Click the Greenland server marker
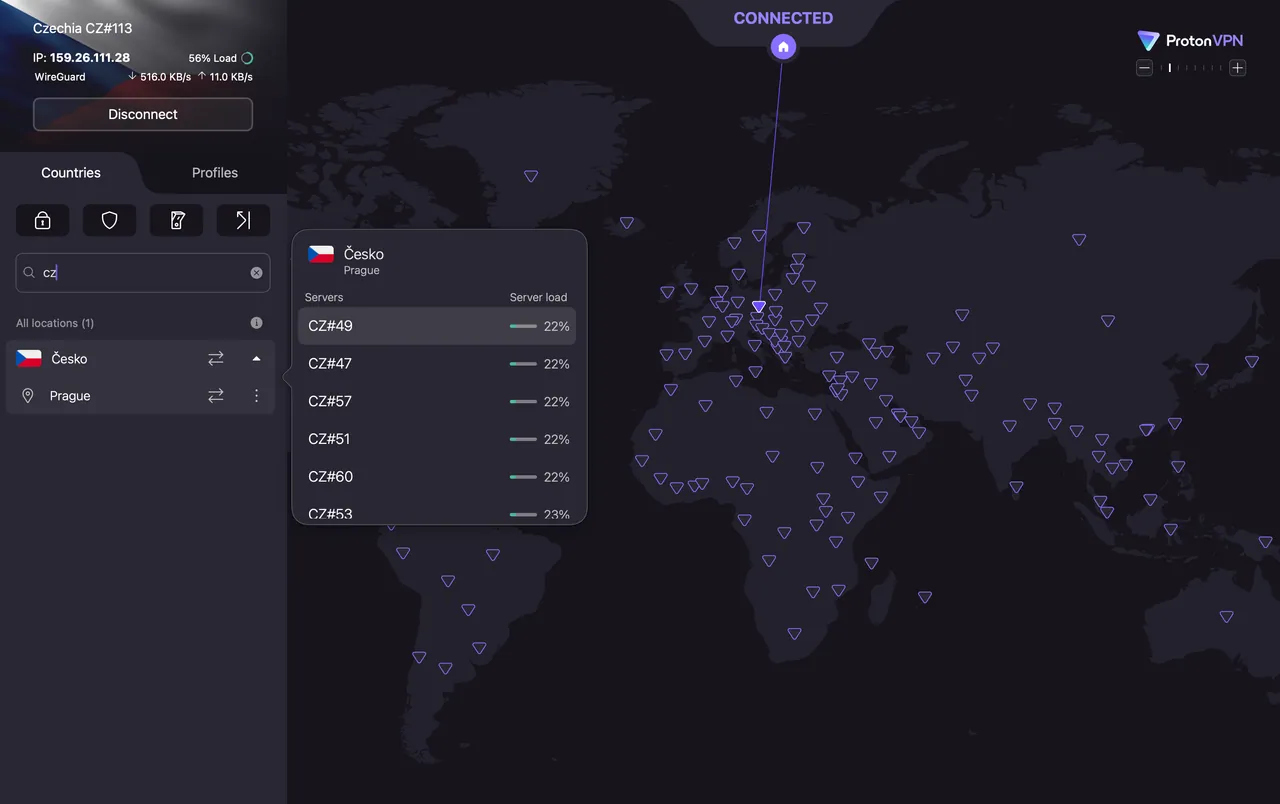The image size is (1280, 804). point(531,176)
